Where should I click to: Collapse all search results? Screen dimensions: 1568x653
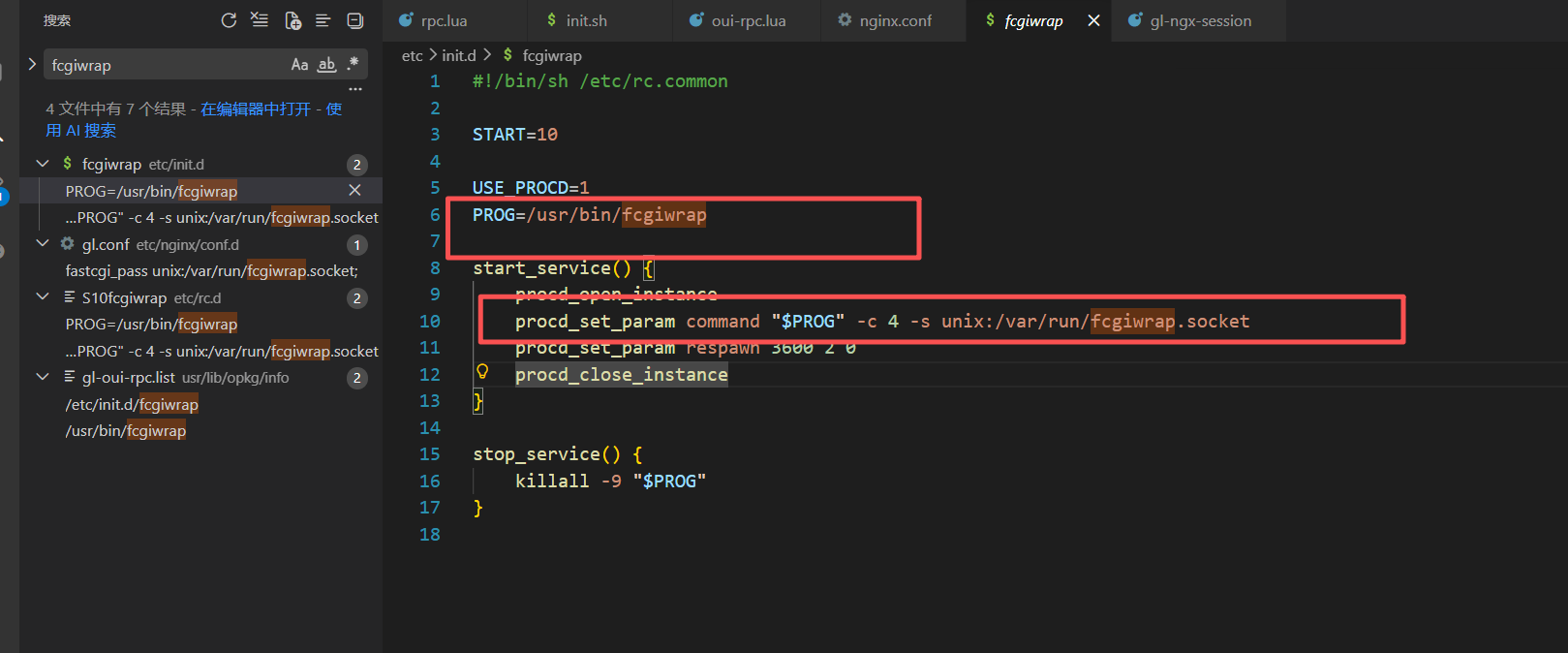point(355,20)
